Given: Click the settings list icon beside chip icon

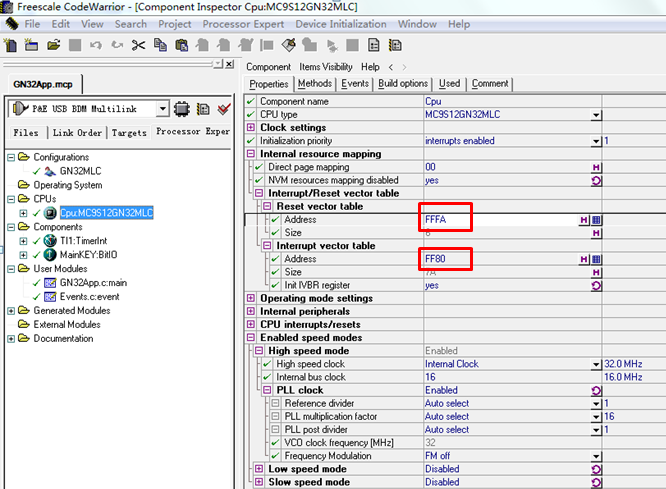Looking at the screenshot, I should (203, 109).
